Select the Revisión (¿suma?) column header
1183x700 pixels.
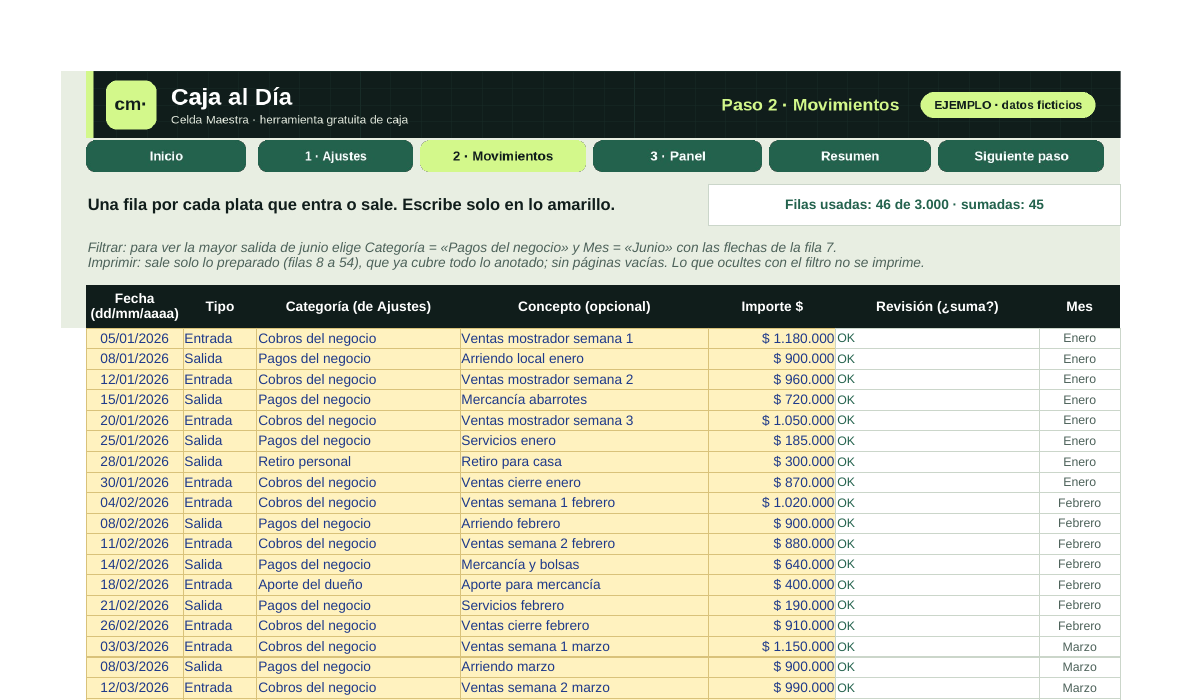click(937, 306)
